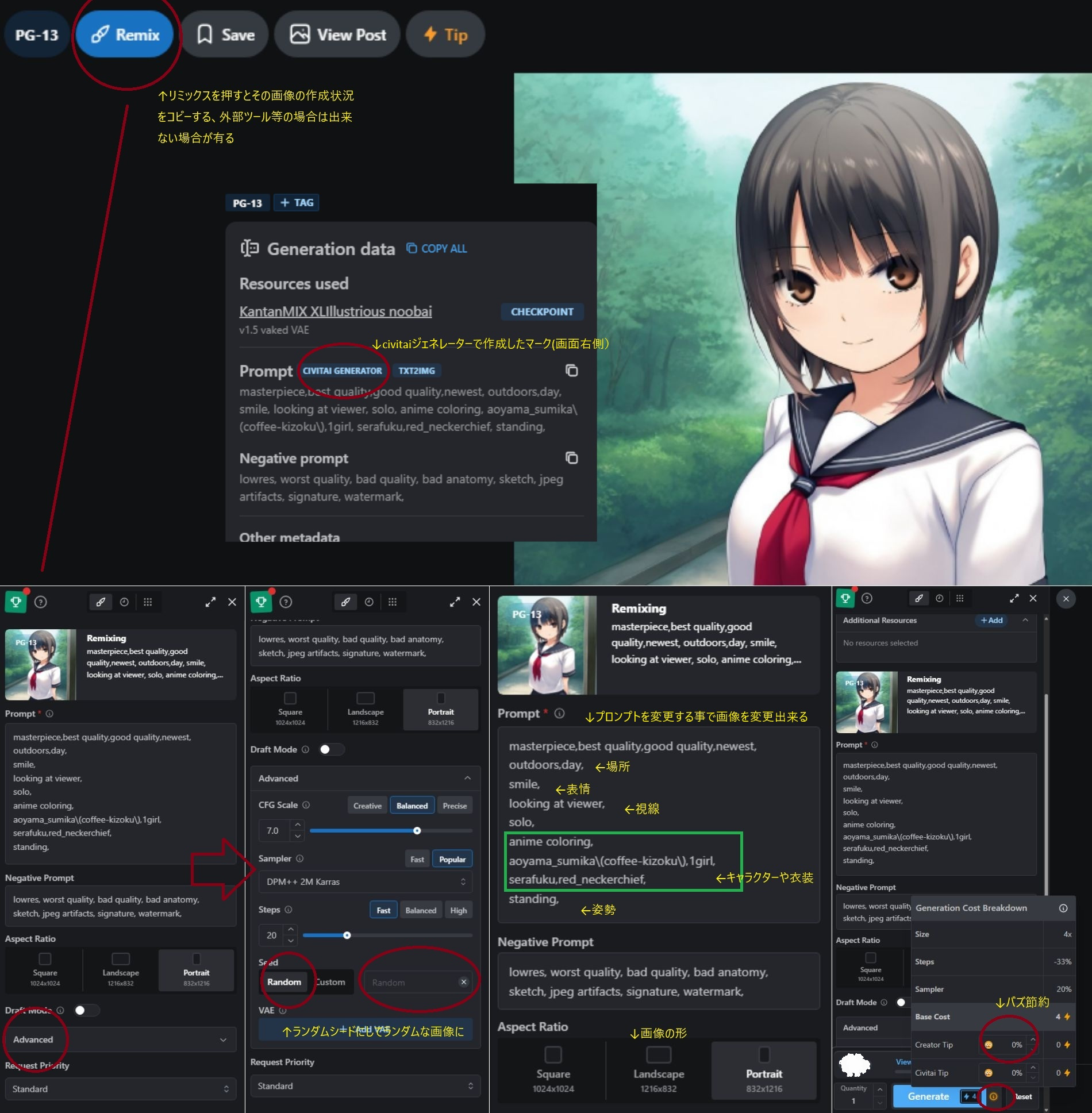1092x1113 pixels.
Task: Click the TXT2IMG badge
Action: (417, 371)
